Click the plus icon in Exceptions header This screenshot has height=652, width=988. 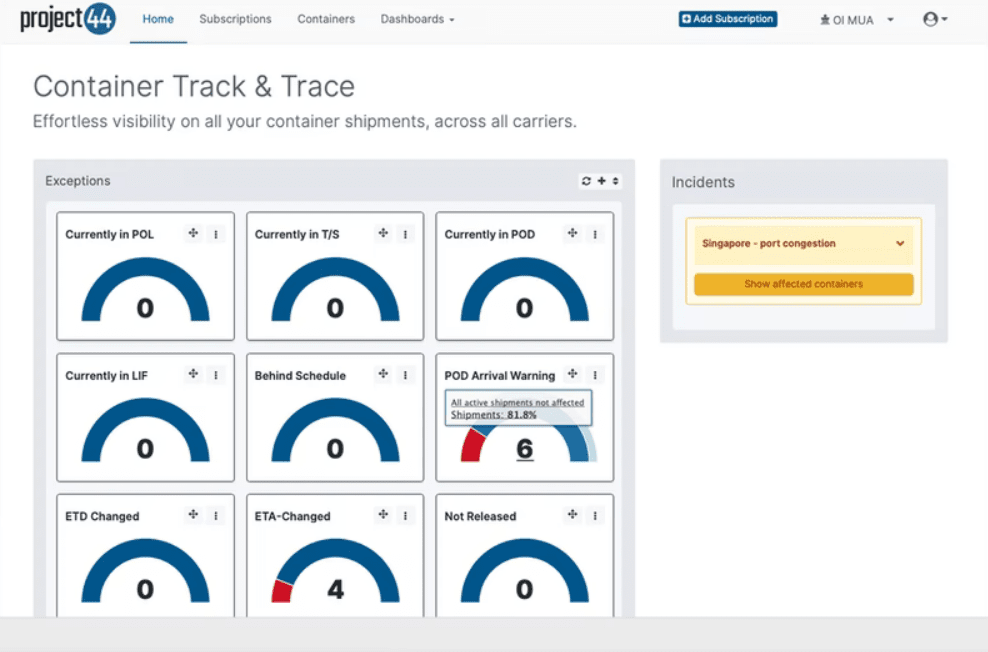click(601, 181)
